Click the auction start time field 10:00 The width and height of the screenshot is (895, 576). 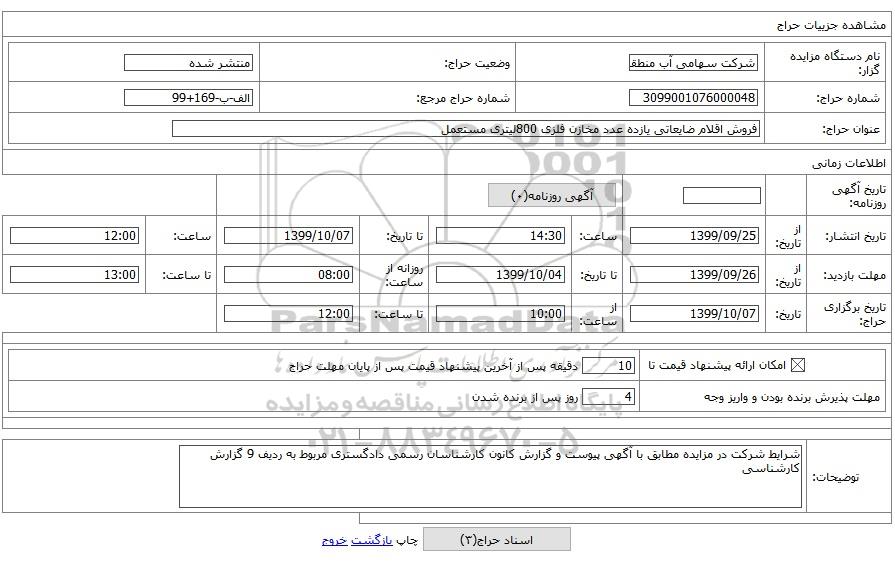(x=501, y=313)
